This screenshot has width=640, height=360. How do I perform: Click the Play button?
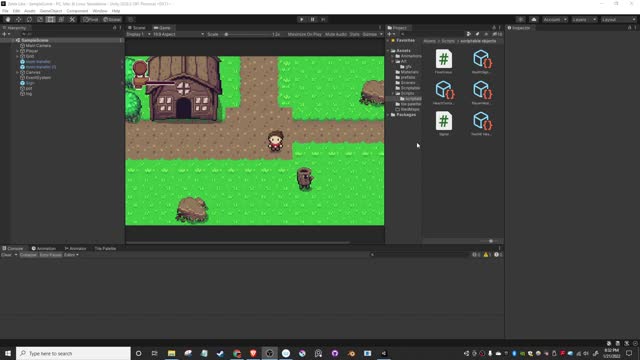pos(302,20)
